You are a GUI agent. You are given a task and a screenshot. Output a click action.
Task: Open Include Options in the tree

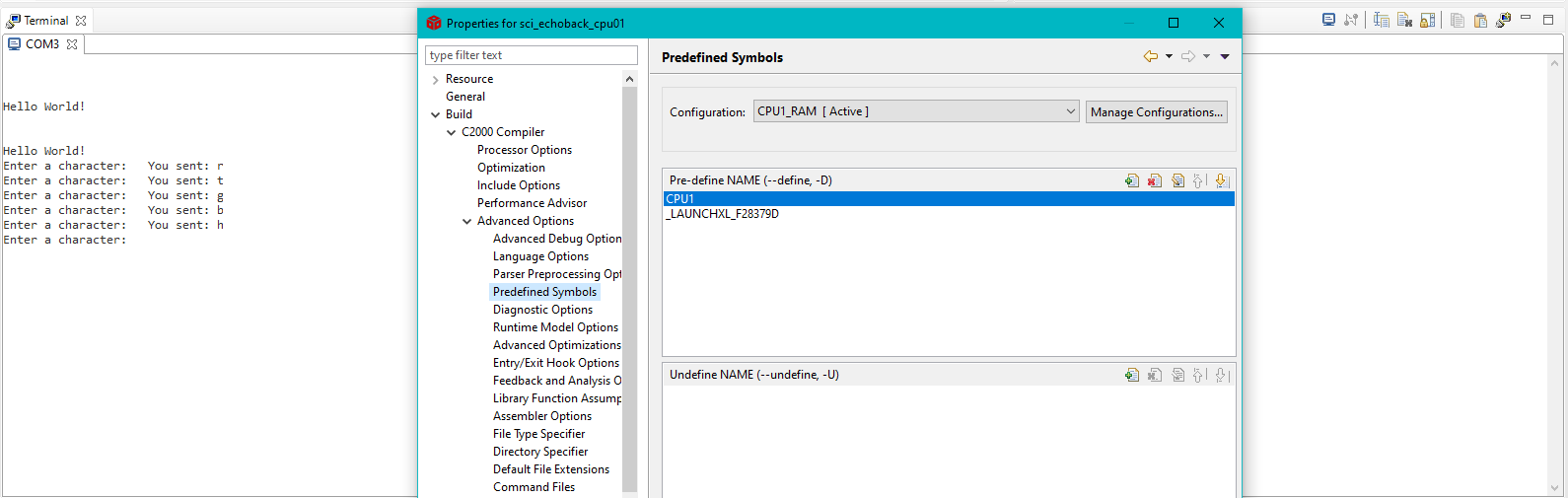[519, 185]
